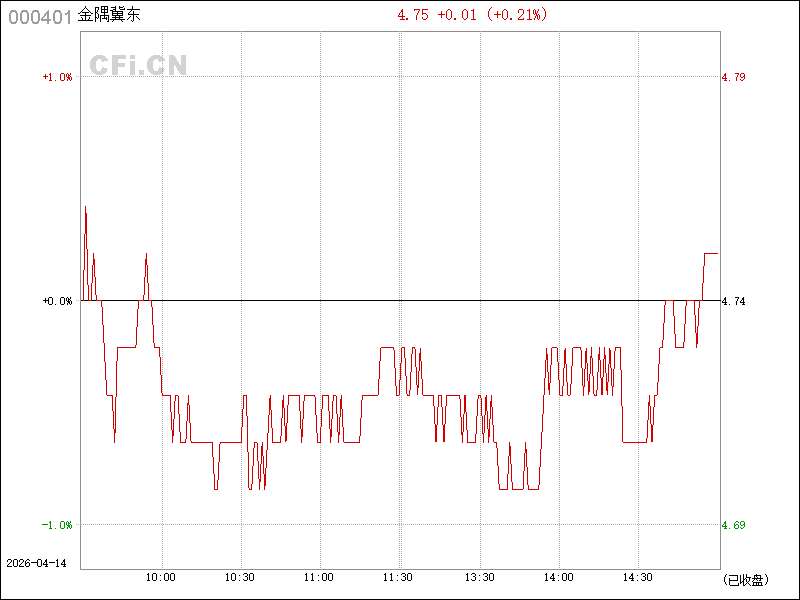
Task: Select the stock name 金隅冀东
Action: (109, 15)
